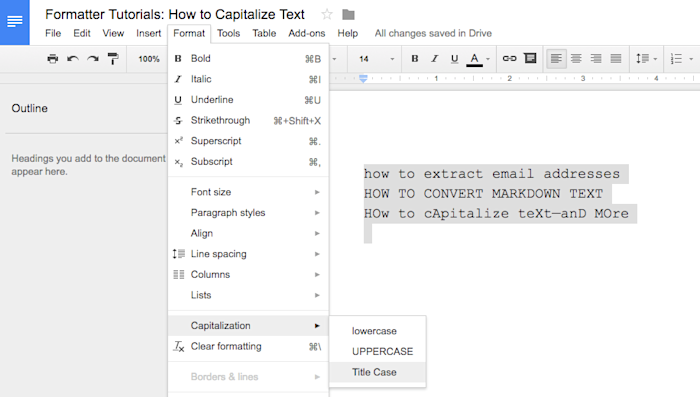Click the insert link icon
This screenshot has width=700, height=397.
(509, 59)
